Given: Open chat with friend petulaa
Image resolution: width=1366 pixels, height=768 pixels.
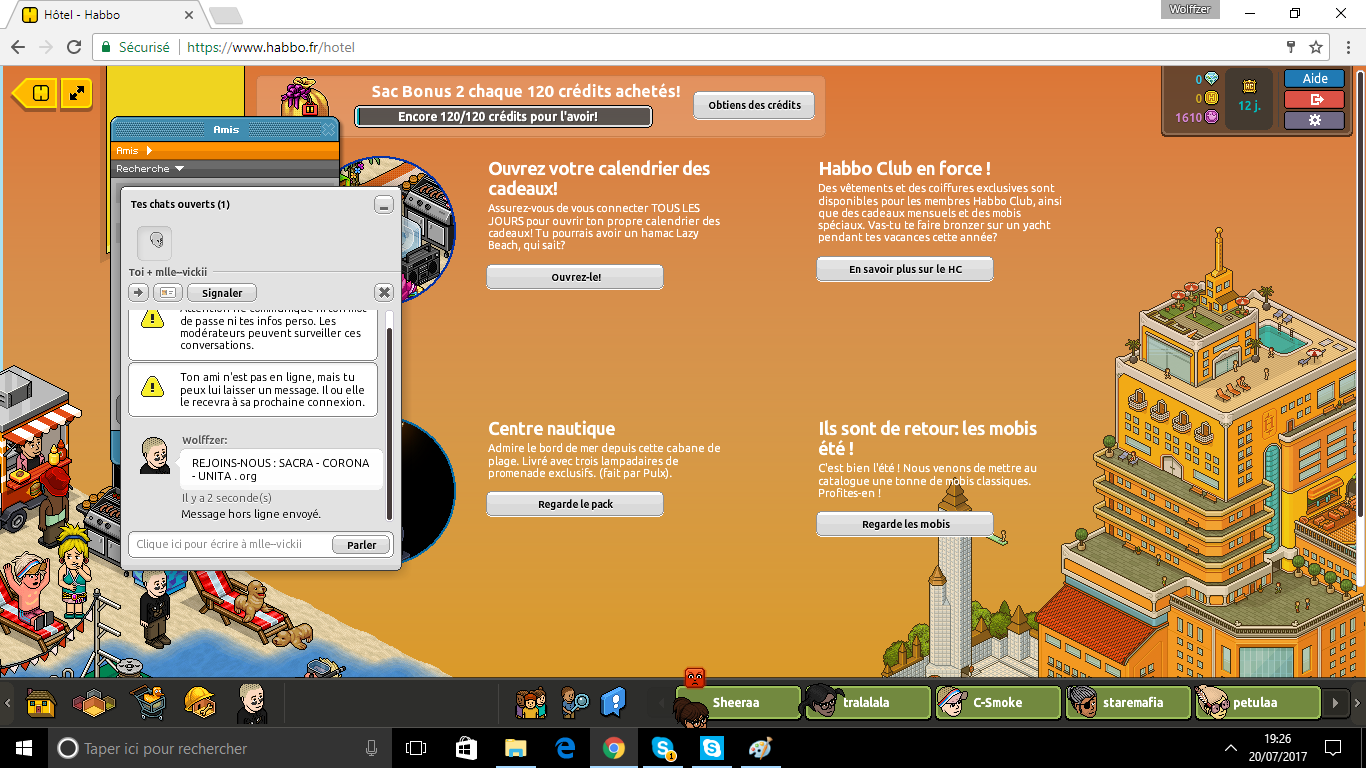Looking at the screenshot, I should click(1257, 703).
